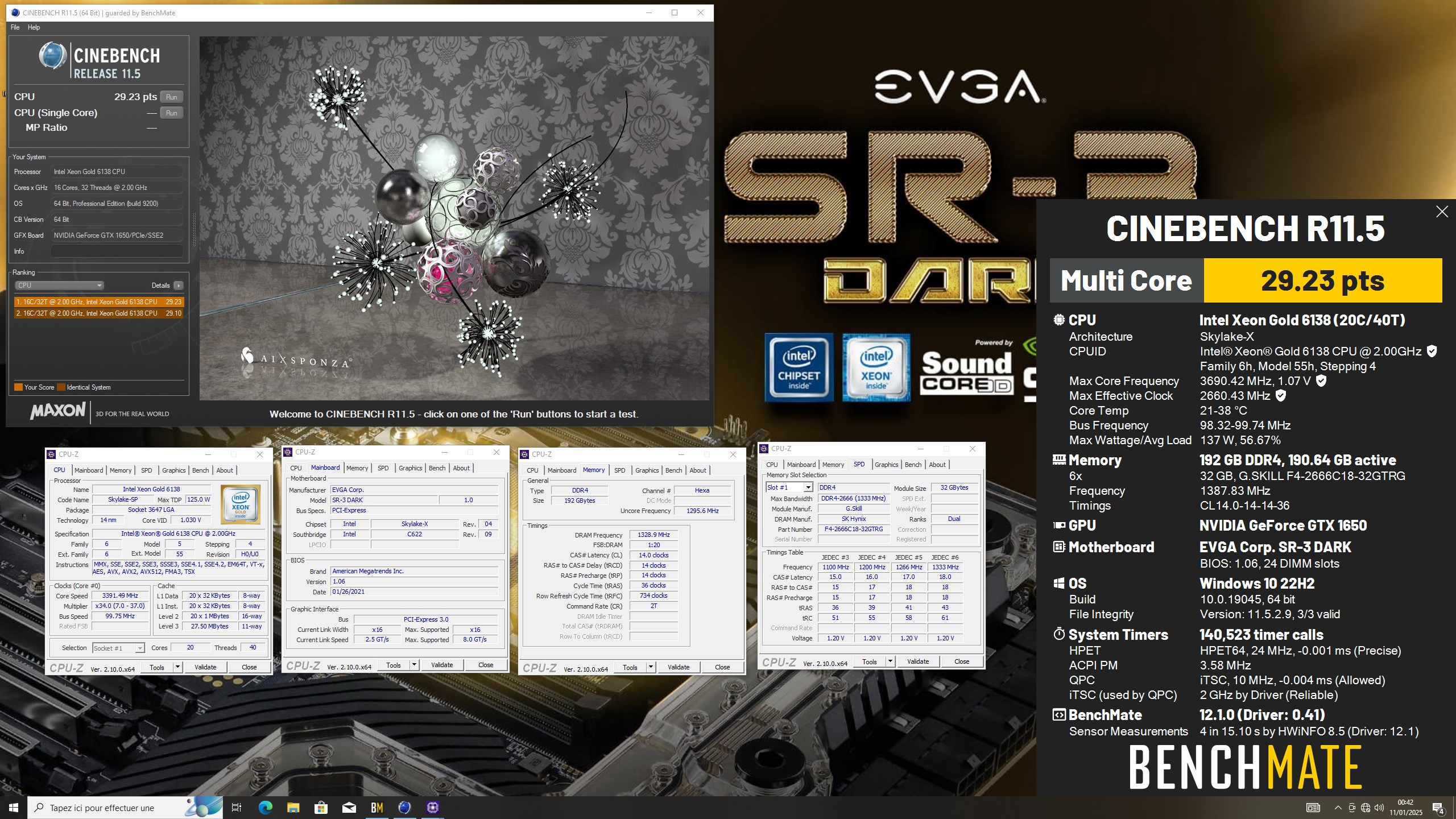Click the Your Score orange legend swatch

18,387
